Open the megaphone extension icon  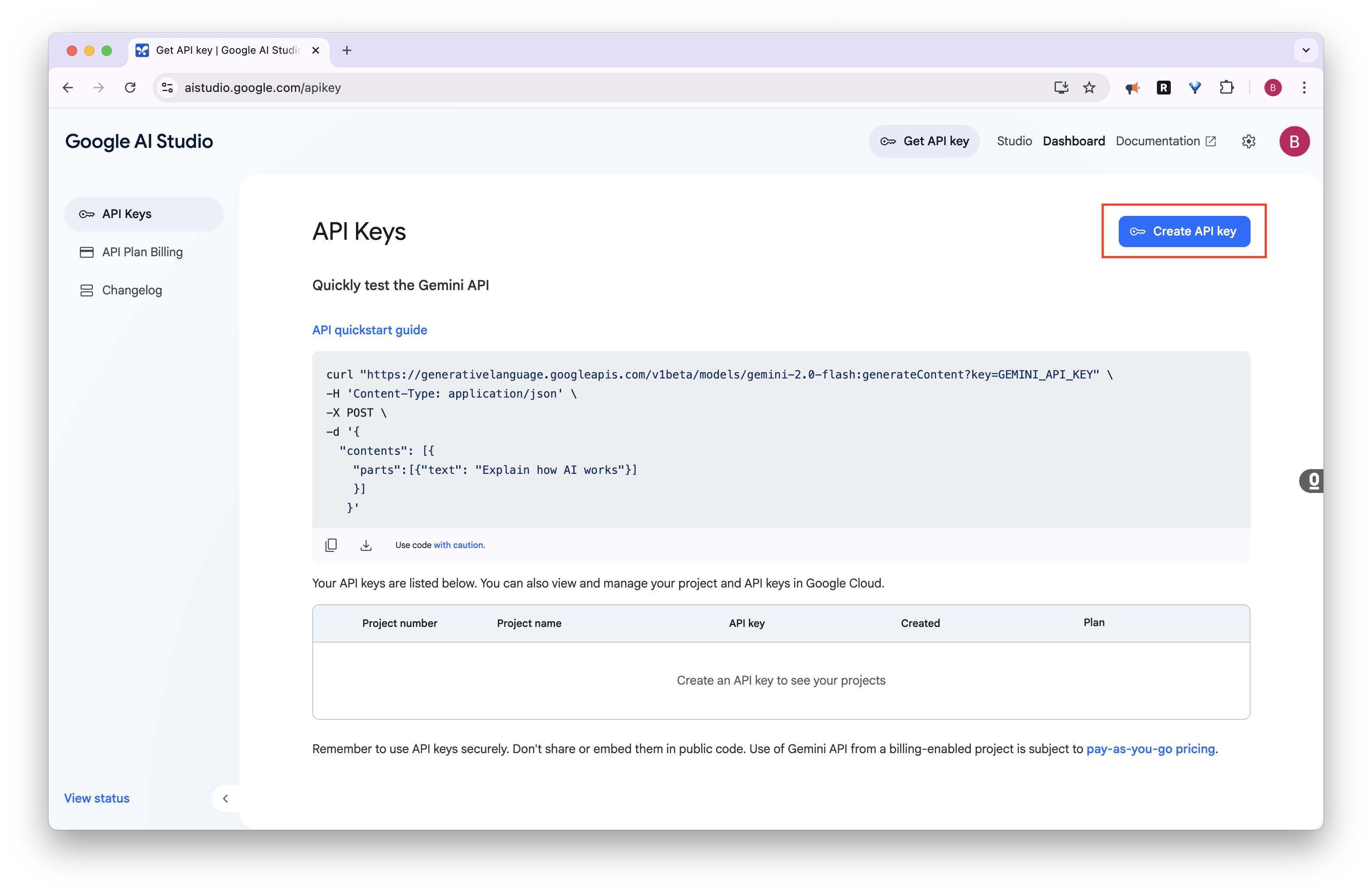[1132, 88]
